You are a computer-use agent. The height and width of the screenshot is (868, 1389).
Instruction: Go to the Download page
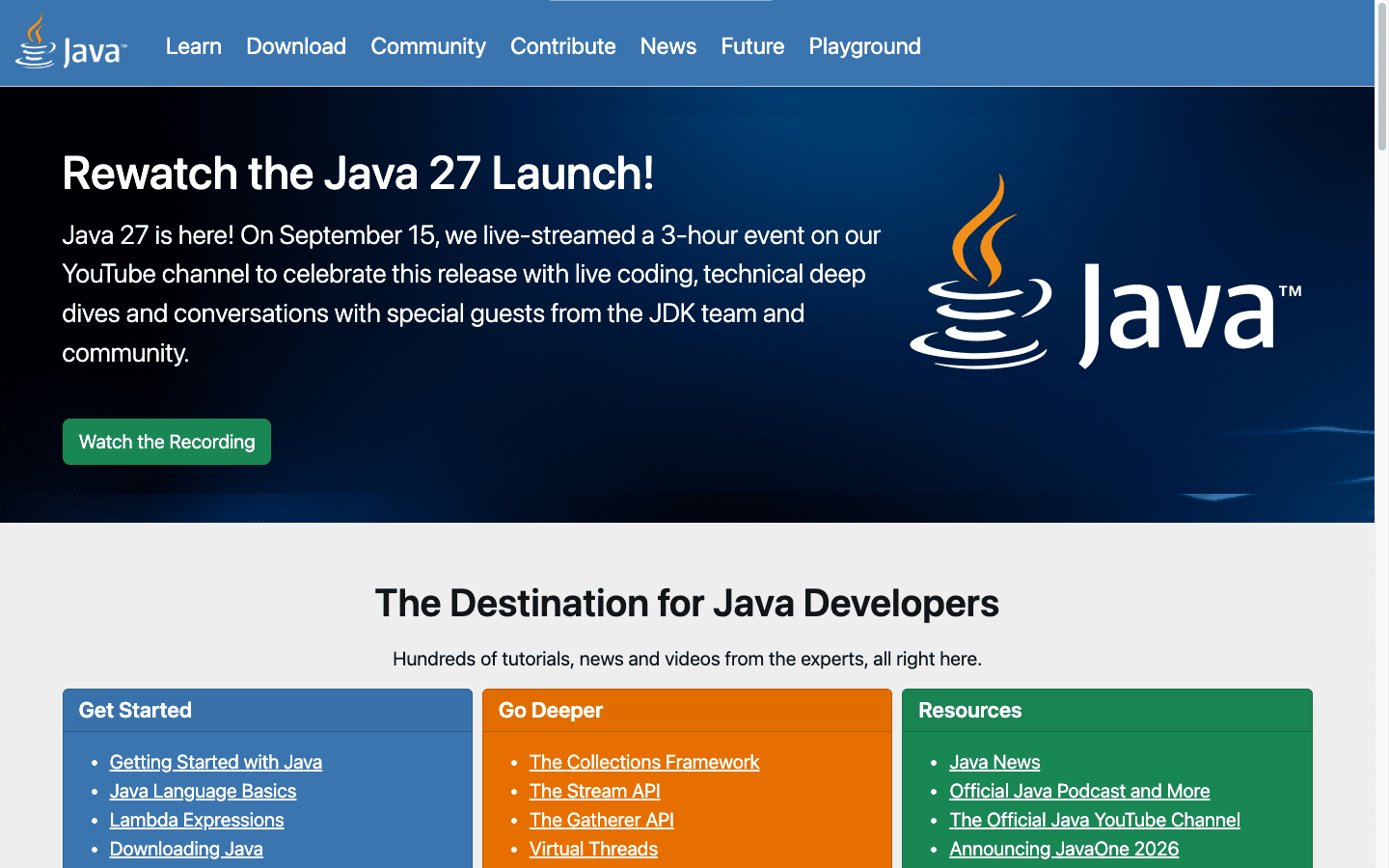[x=296, y=46]
